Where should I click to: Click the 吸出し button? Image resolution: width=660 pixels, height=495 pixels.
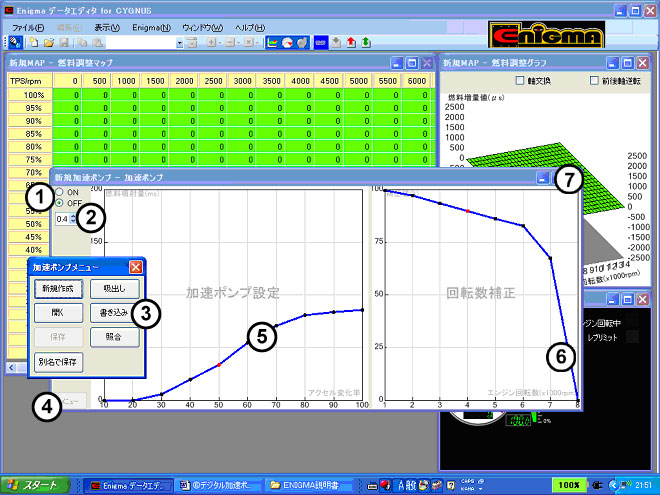(114, 289)
